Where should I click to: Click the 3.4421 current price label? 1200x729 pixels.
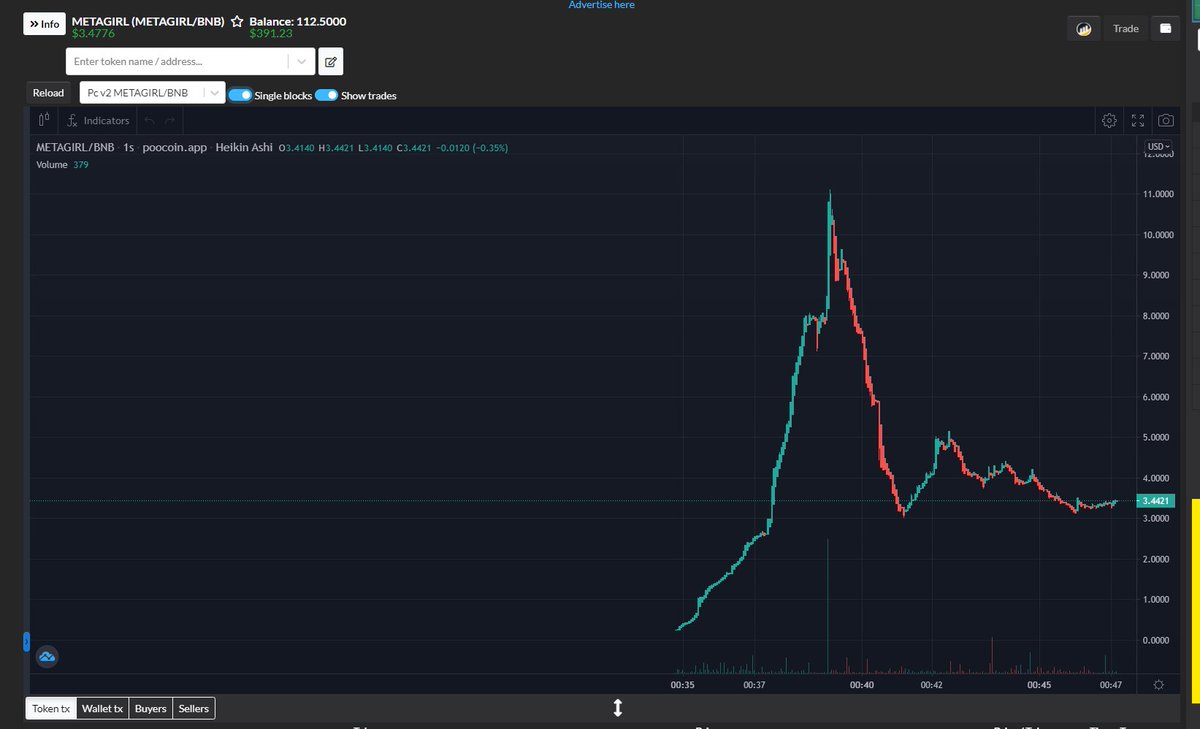pos(1158,501)
